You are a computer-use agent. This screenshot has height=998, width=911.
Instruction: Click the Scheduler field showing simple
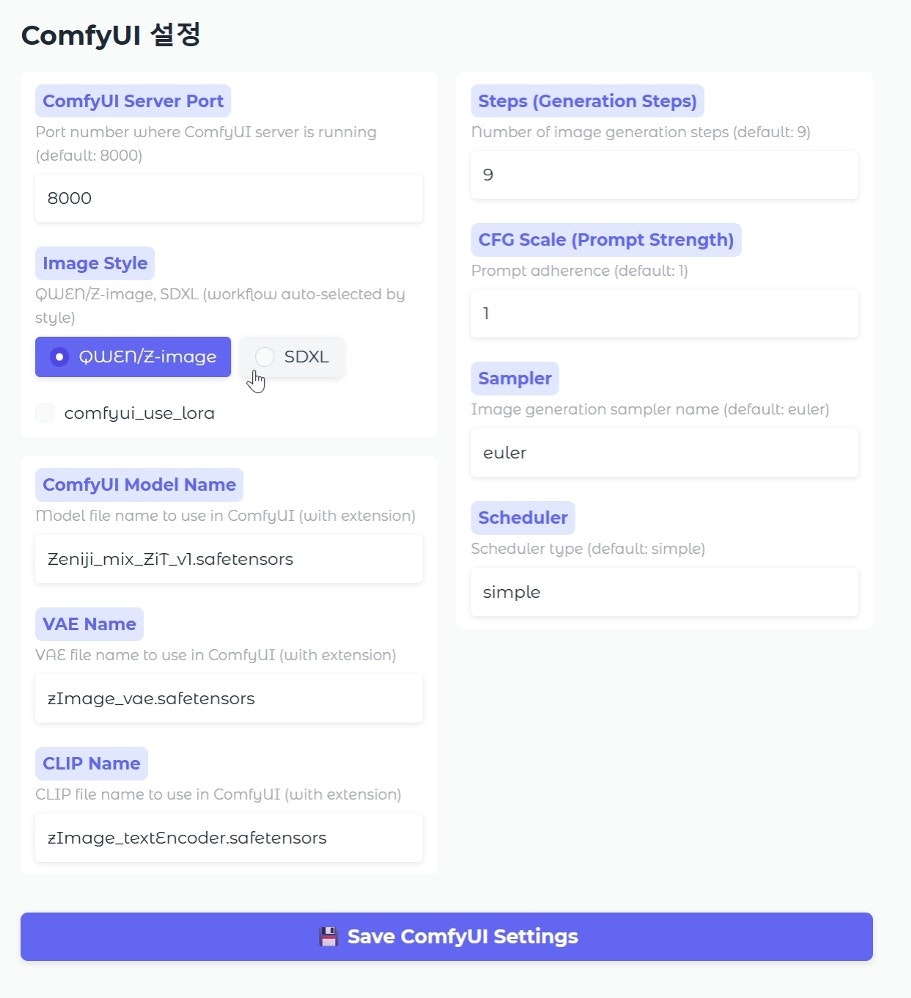tap(664, 592)
